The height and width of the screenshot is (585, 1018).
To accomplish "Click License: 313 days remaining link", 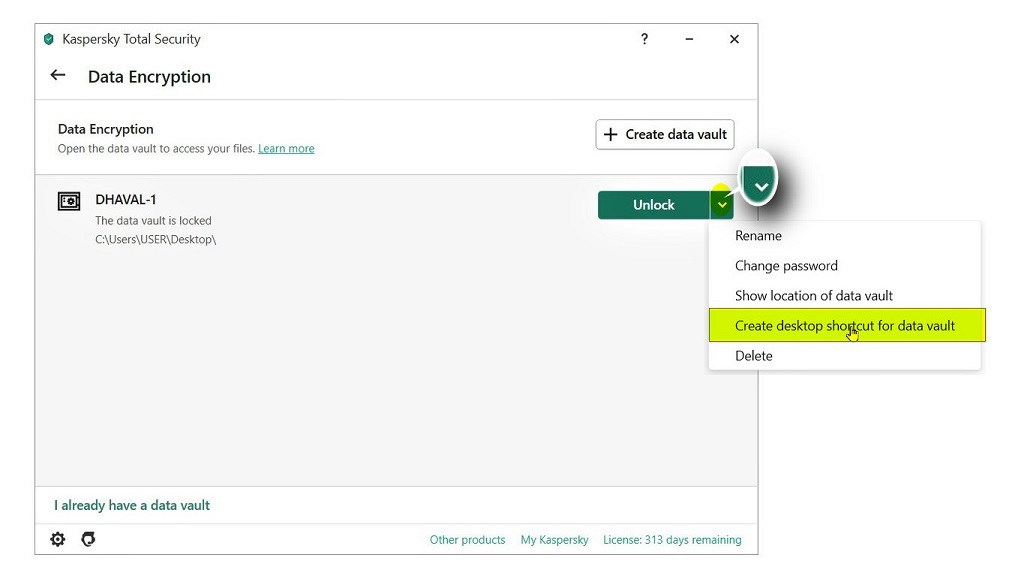I will [672, 540].
